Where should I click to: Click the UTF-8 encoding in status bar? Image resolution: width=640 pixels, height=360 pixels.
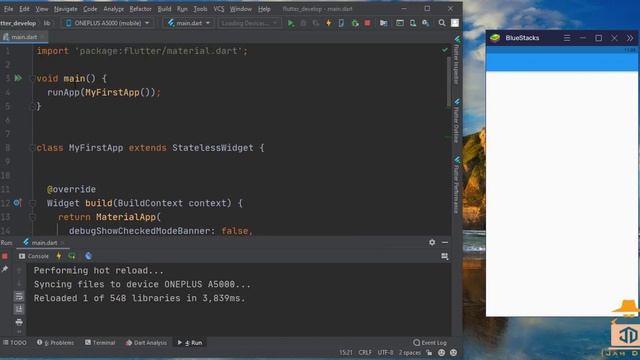tap(385, 353)
